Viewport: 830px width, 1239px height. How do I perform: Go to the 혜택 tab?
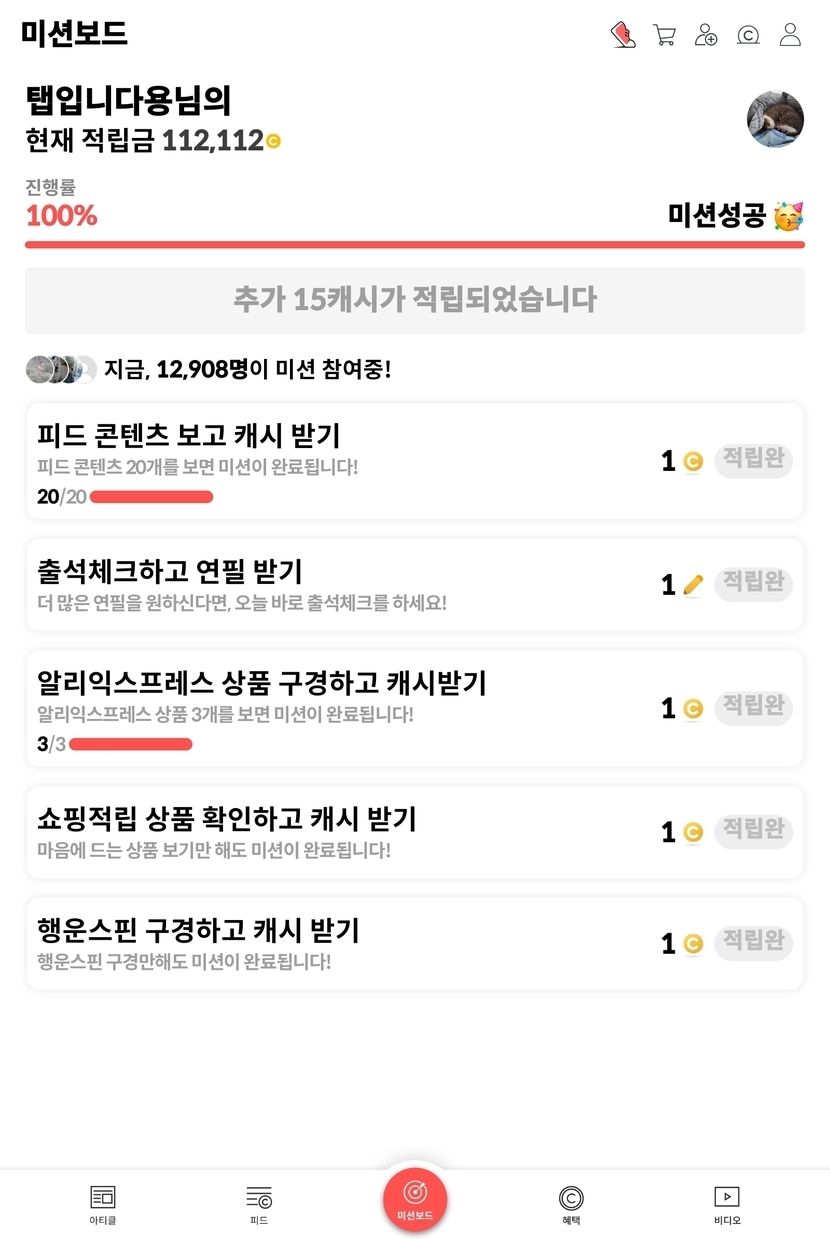(571, 1204)
